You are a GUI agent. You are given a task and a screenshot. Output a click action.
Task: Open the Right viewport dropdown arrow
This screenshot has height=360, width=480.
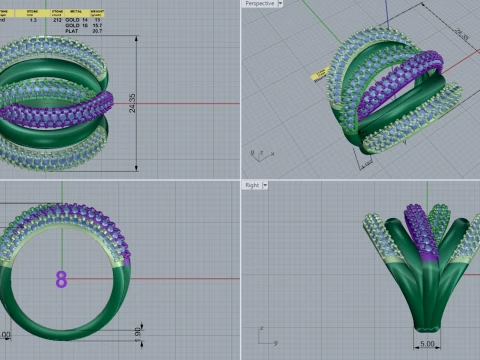point(265,185)
